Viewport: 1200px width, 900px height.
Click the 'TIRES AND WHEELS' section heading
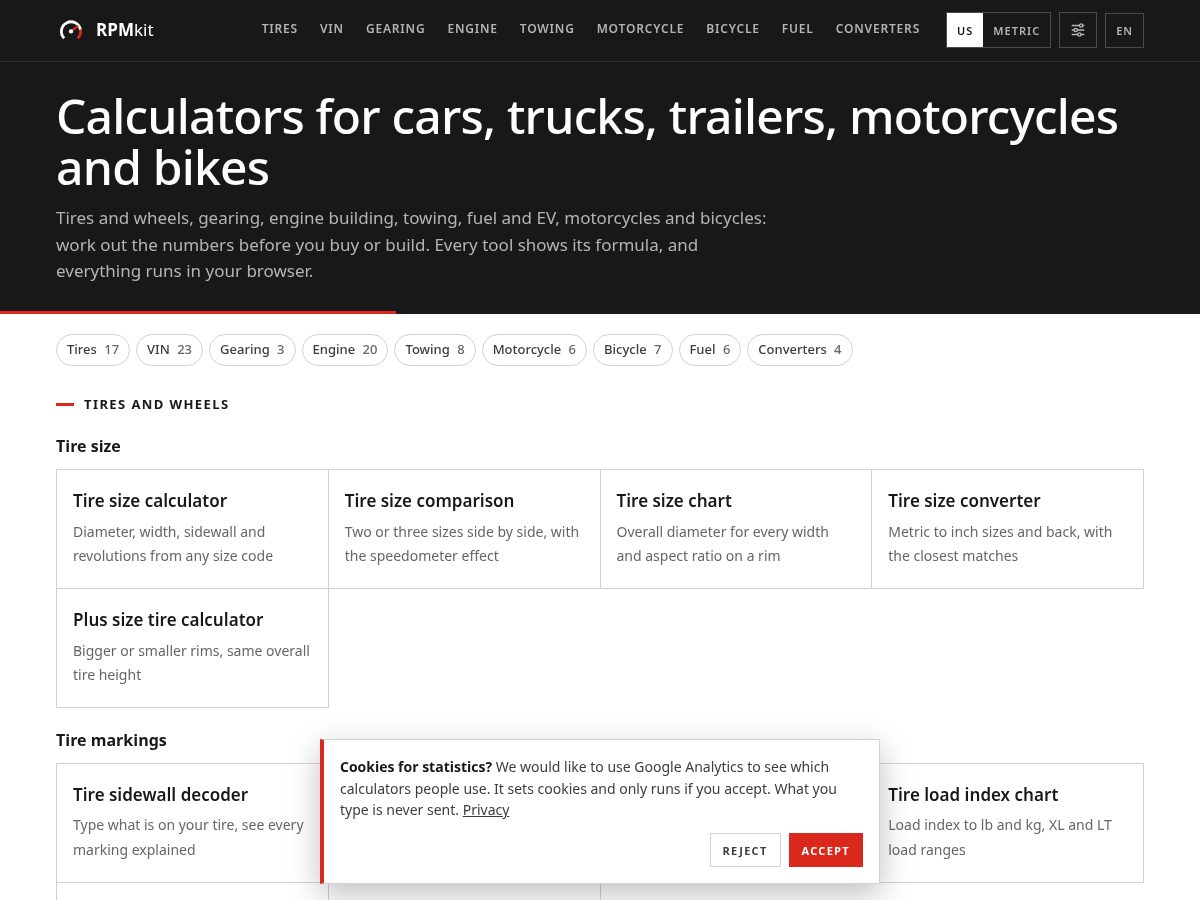157,405
